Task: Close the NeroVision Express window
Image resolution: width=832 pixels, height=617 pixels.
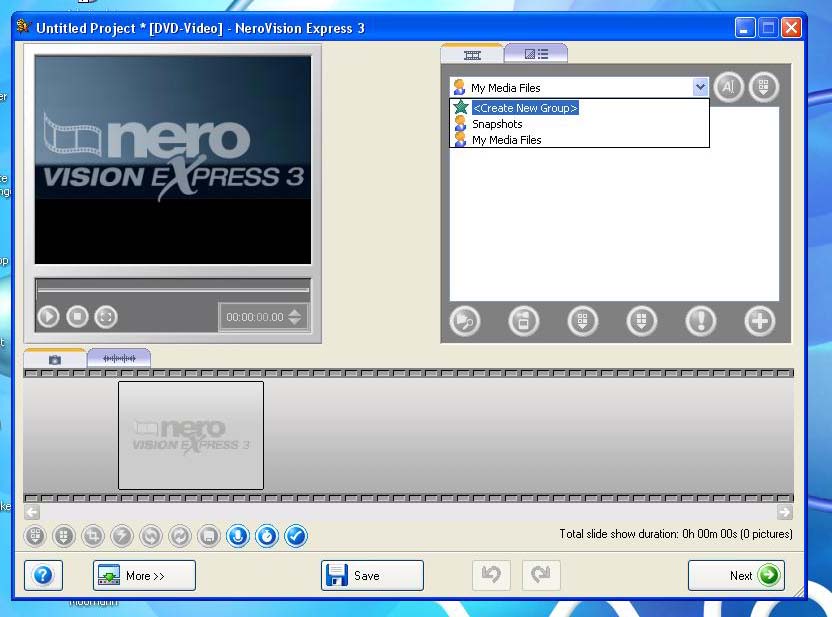Action: pyautogui.click(x=791, y=28)
